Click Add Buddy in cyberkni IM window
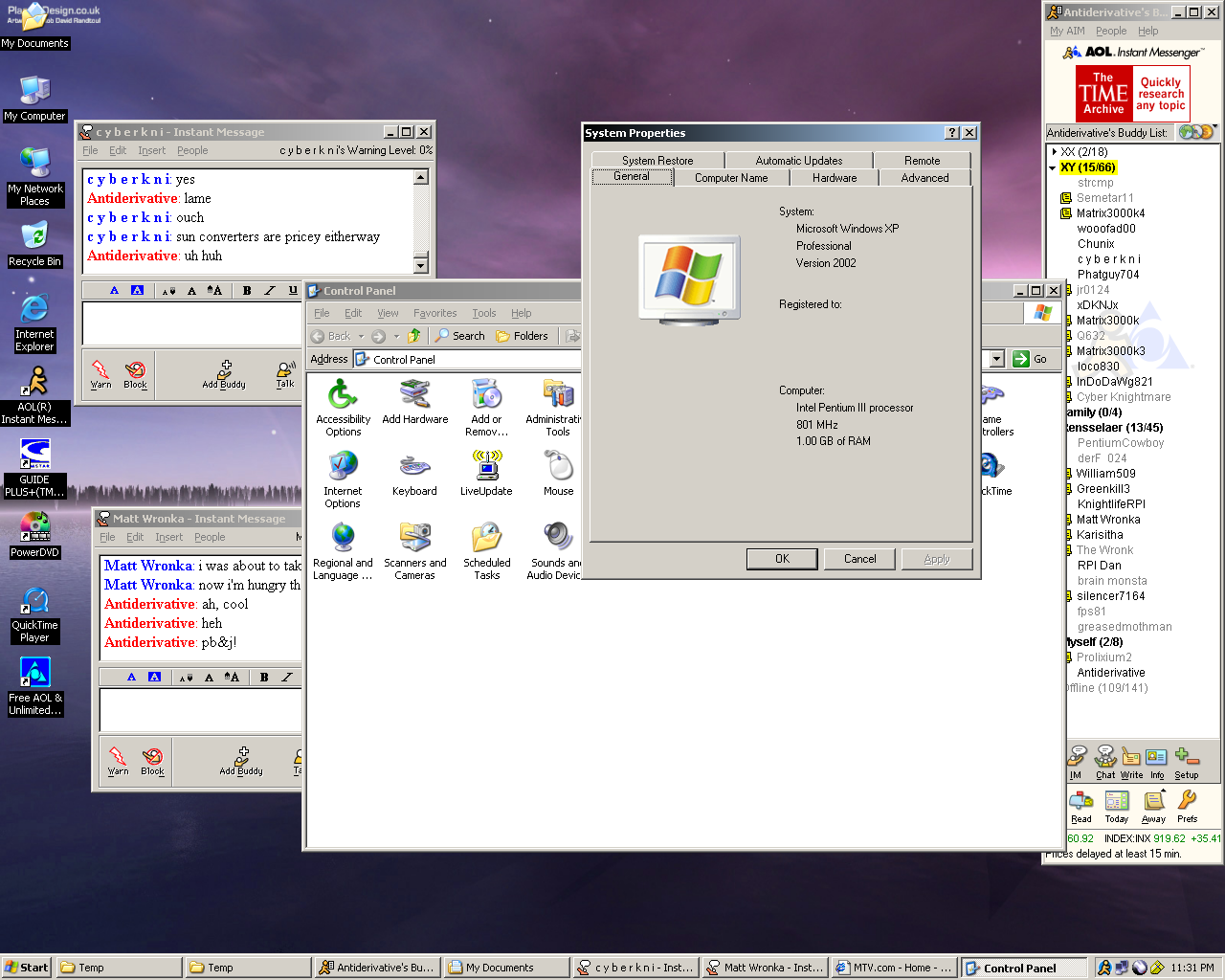The image size is (1225, 980). pyautogui.click(x=224, y=374)
